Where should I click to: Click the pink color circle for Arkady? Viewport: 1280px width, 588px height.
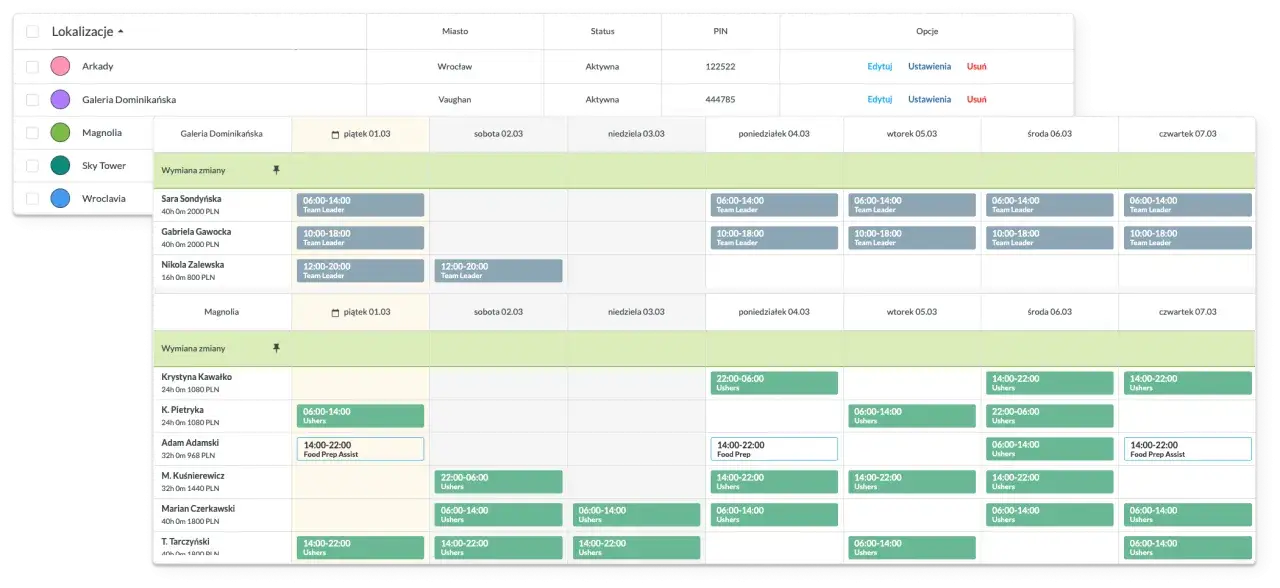[60, 66]
